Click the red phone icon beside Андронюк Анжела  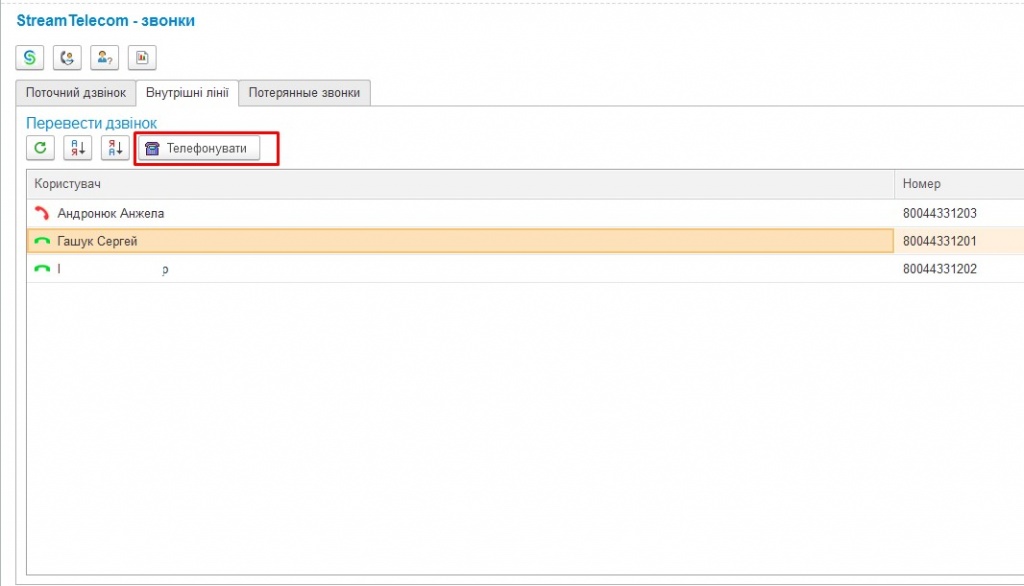pos(42,213)
